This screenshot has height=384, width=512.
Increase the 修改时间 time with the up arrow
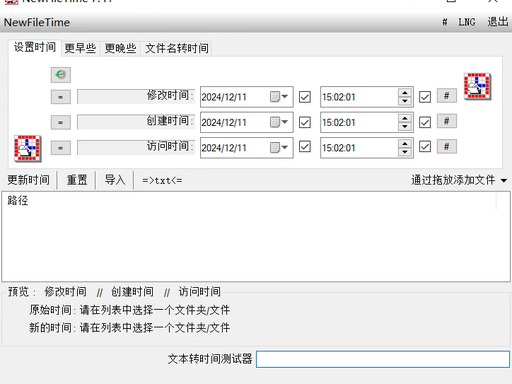click(405, 93)
